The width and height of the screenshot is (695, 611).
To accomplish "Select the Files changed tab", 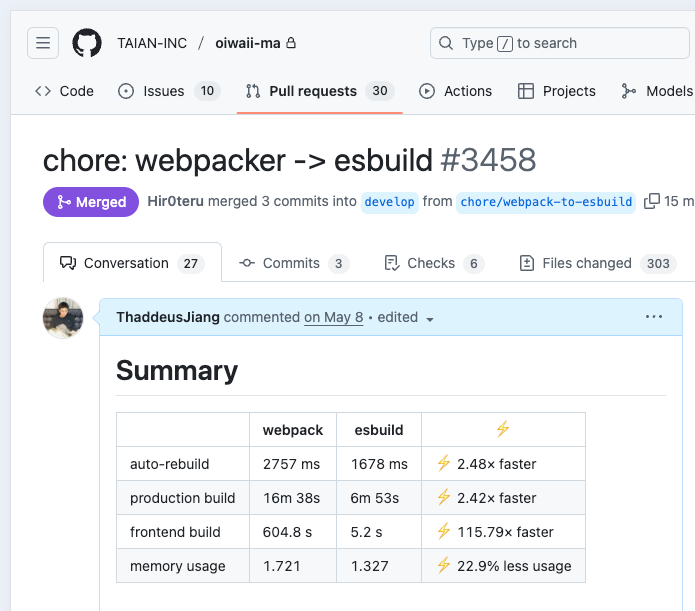I will [x=597, y=263].
